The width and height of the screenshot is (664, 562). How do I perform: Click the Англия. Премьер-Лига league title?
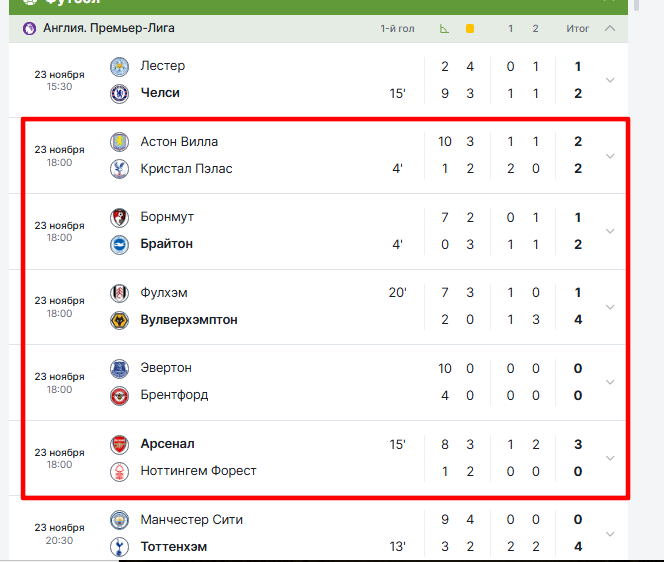(x=110, y=28)
